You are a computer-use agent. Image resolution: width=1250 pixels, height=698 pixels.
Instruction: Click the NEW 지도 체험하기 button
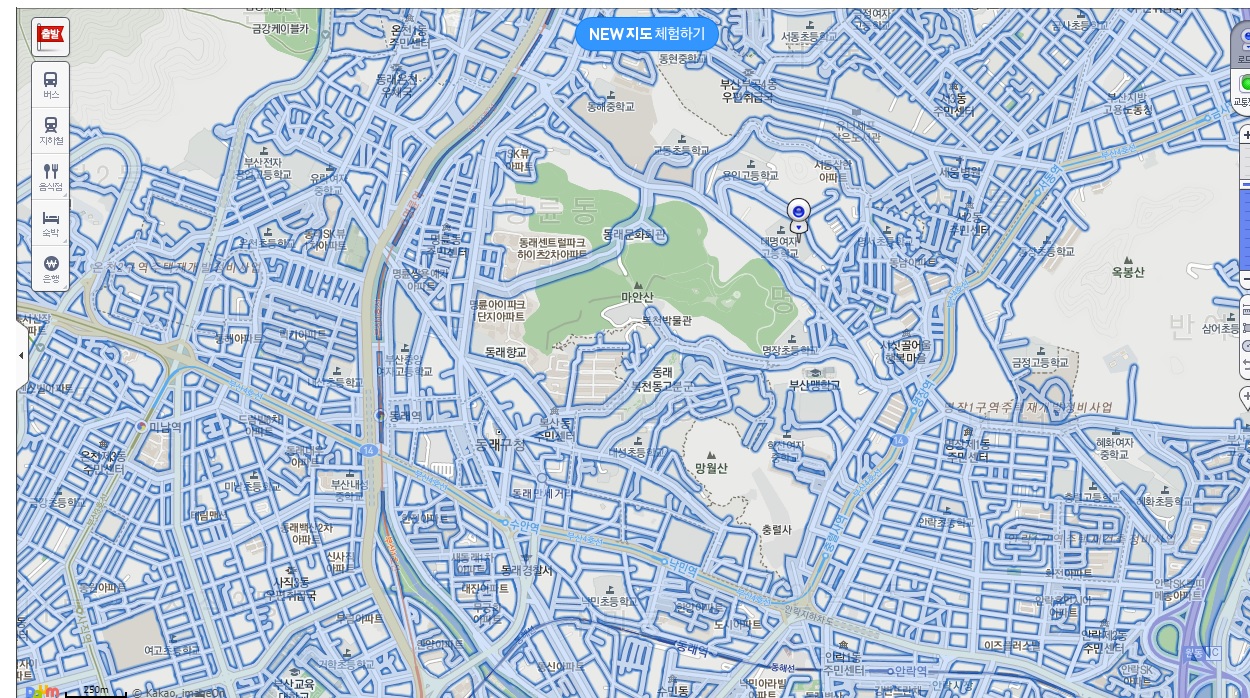(646, 34)
